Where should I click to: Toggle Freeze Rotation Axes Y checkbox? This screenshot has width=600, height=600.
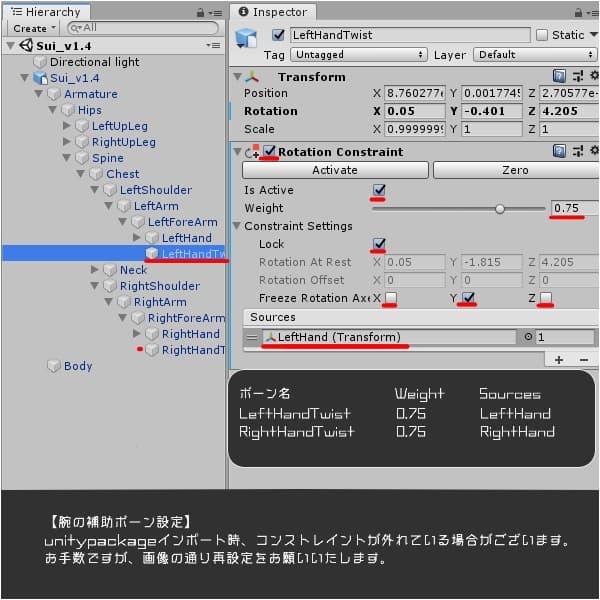coord(468,297)
